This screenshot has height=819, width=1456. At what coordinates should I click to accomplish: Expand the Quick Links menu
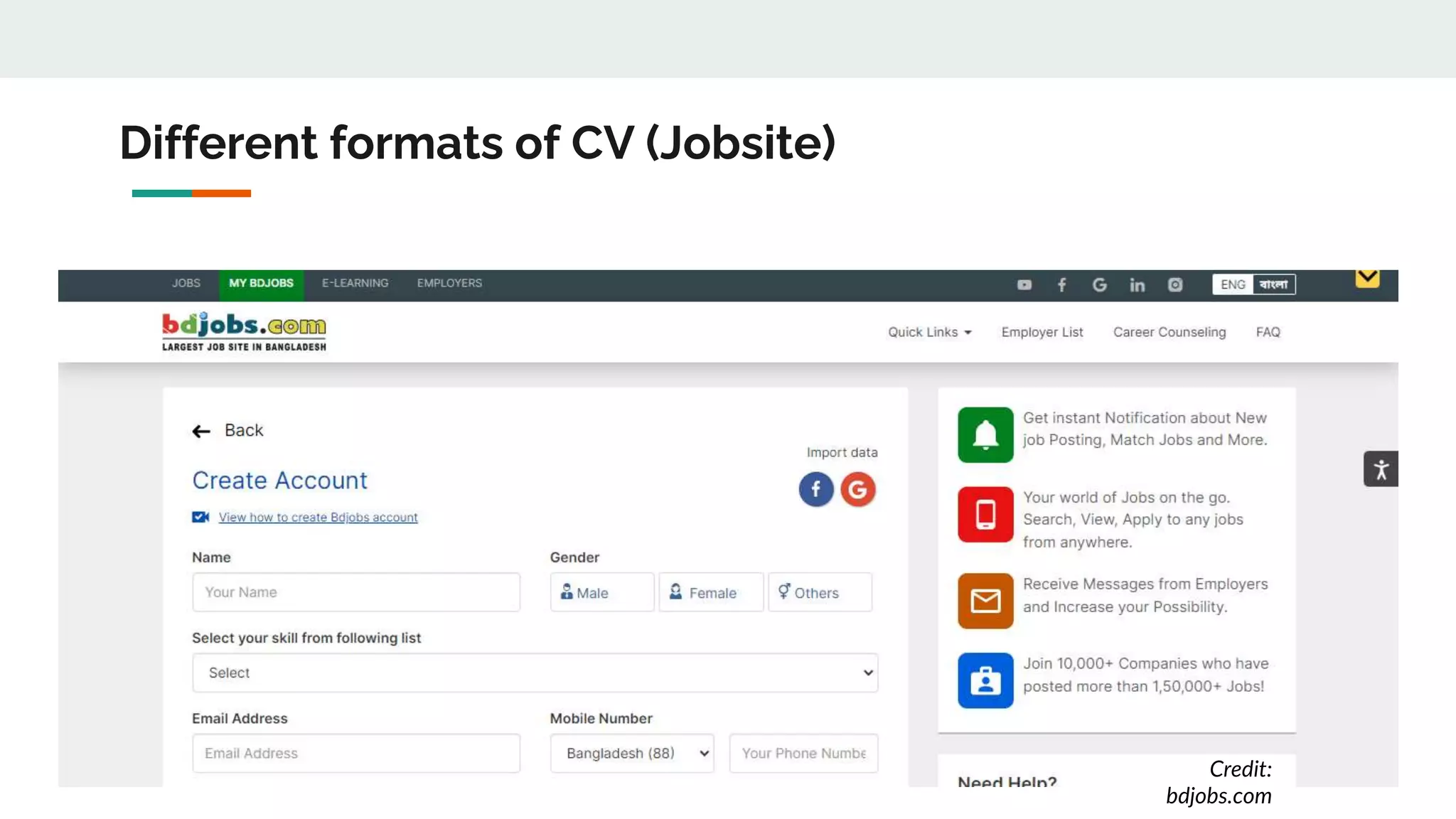click(929, 332)
